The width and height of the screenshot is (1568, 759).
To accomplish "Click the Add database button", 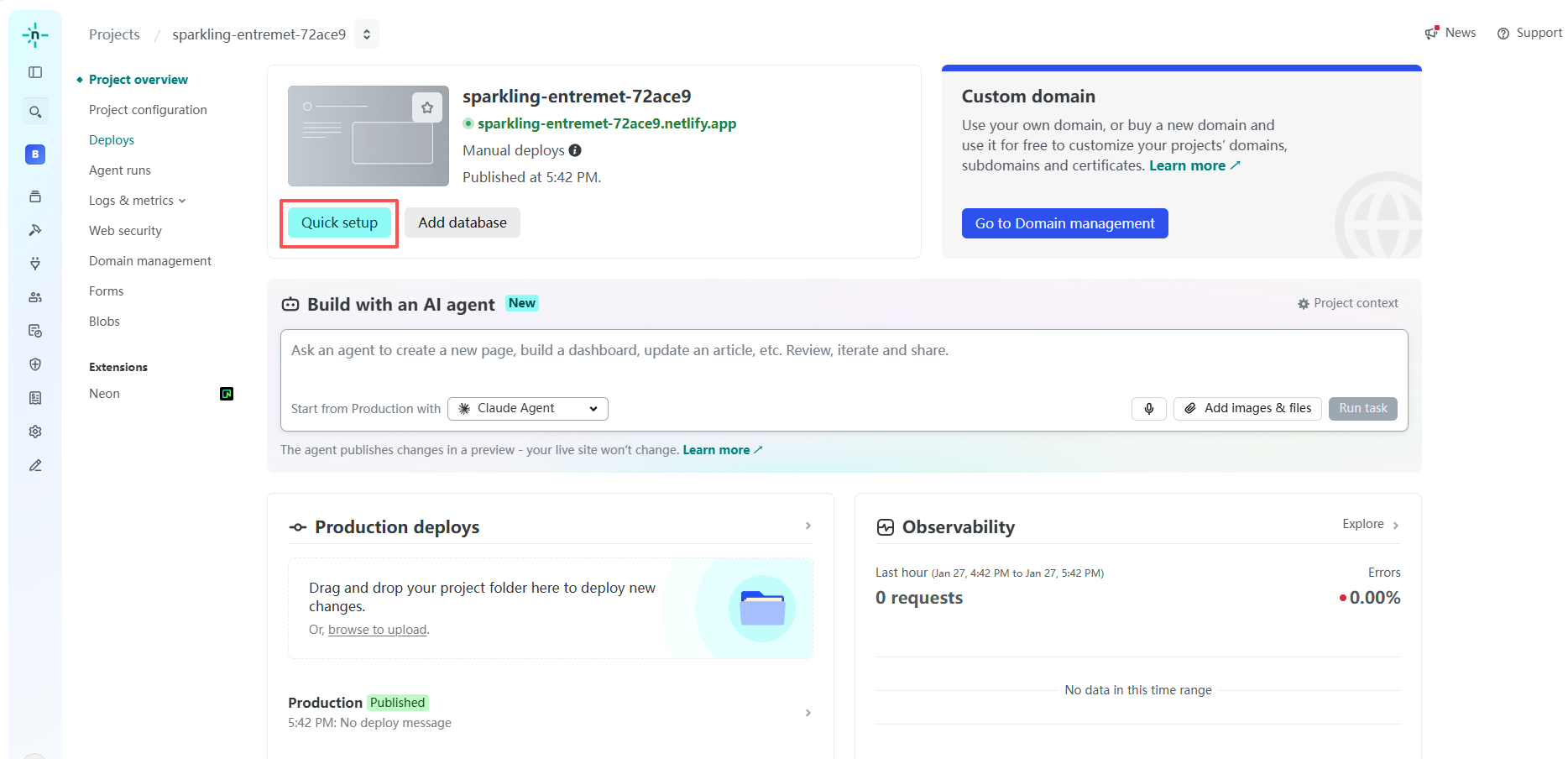I will point(463,222).
